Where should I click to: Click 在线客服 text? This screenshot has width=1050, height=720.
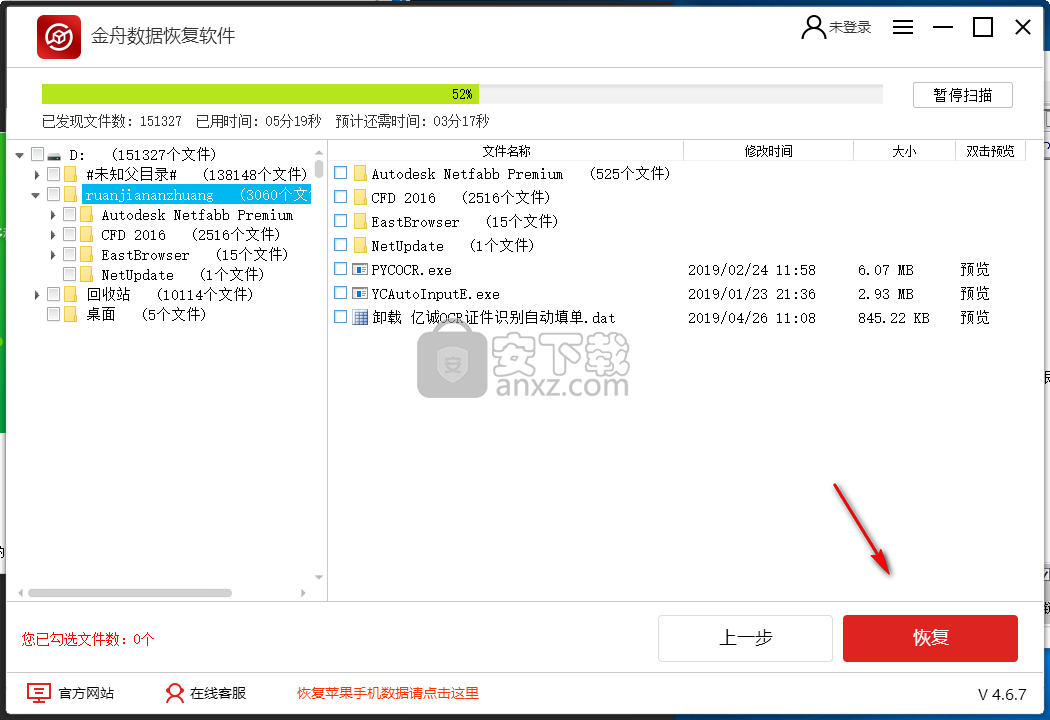click(x=218, y=693)
